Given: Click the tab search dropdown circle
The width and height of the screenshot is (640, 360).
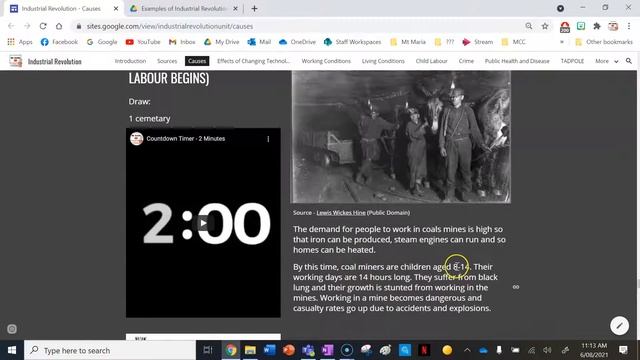Looking at the screenshot, I should (x=560, y=8).
